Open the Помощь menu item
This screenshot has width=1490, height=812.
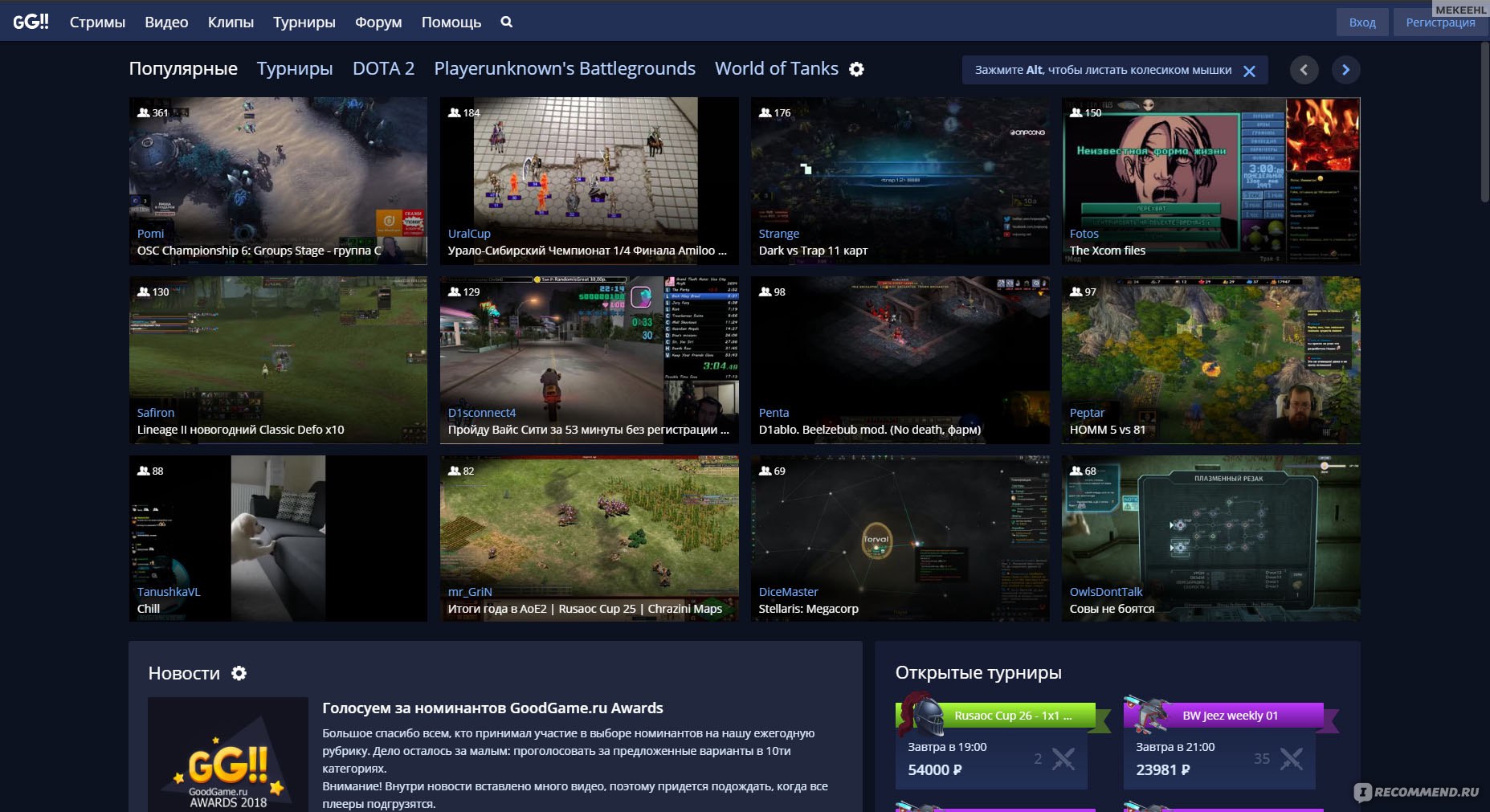click(451, 22)
